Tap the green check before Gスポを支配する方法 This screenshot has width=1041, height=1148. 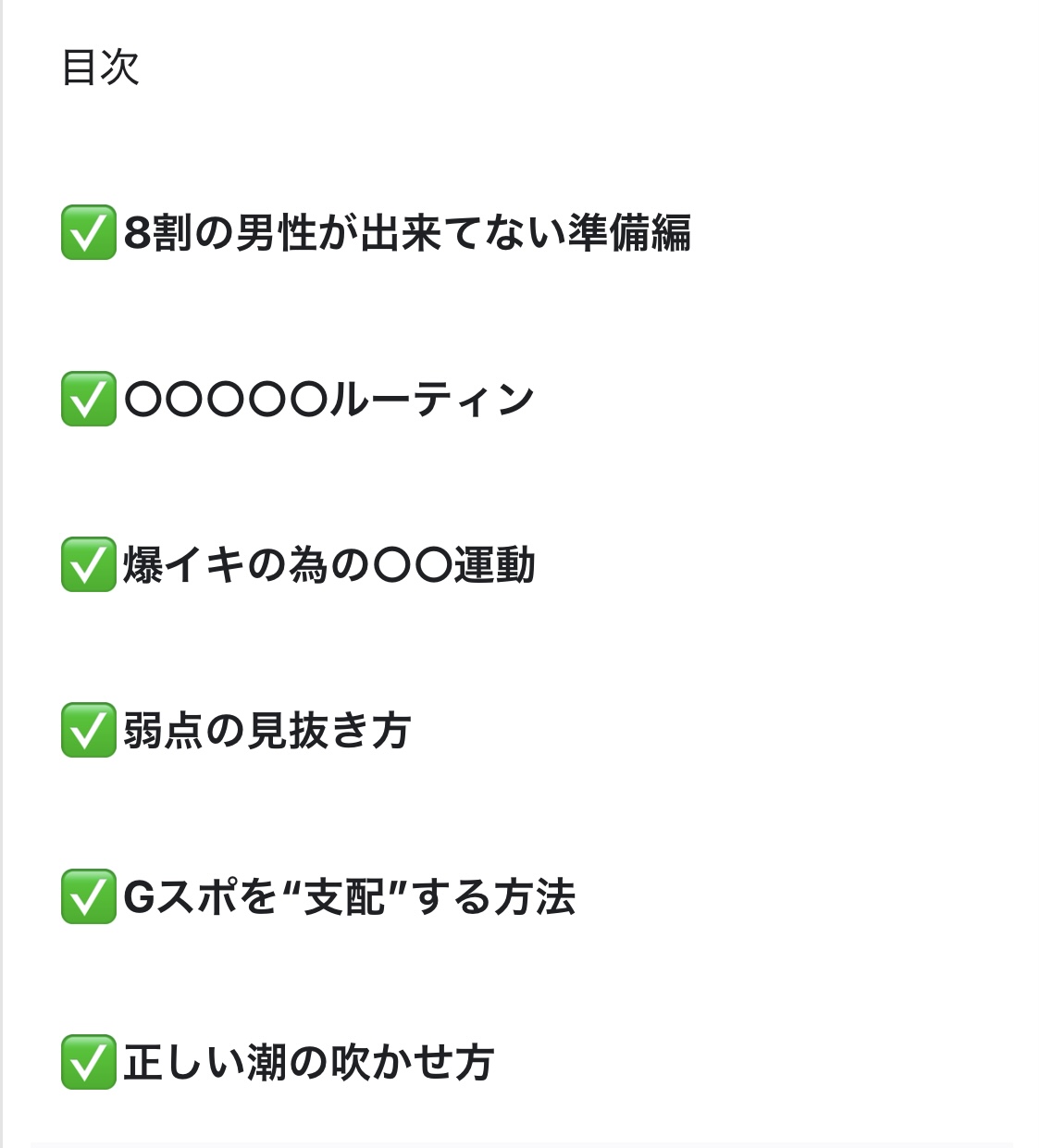(88, 896)
